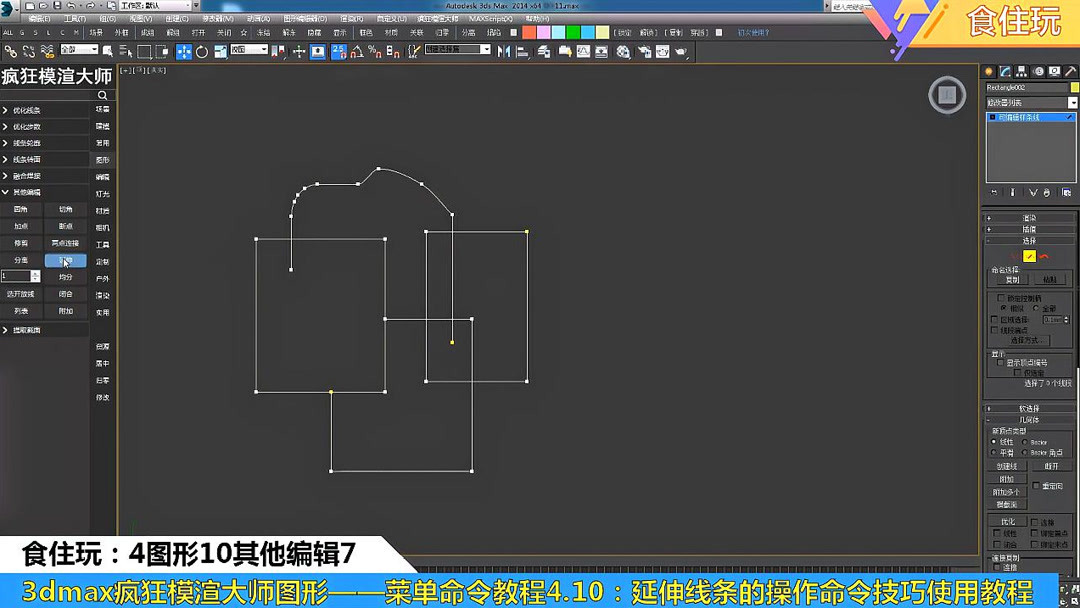Viewport: 1080px width, 608px height.
Task: Click the yellow selection color swatch
Action: (1074, 87)
